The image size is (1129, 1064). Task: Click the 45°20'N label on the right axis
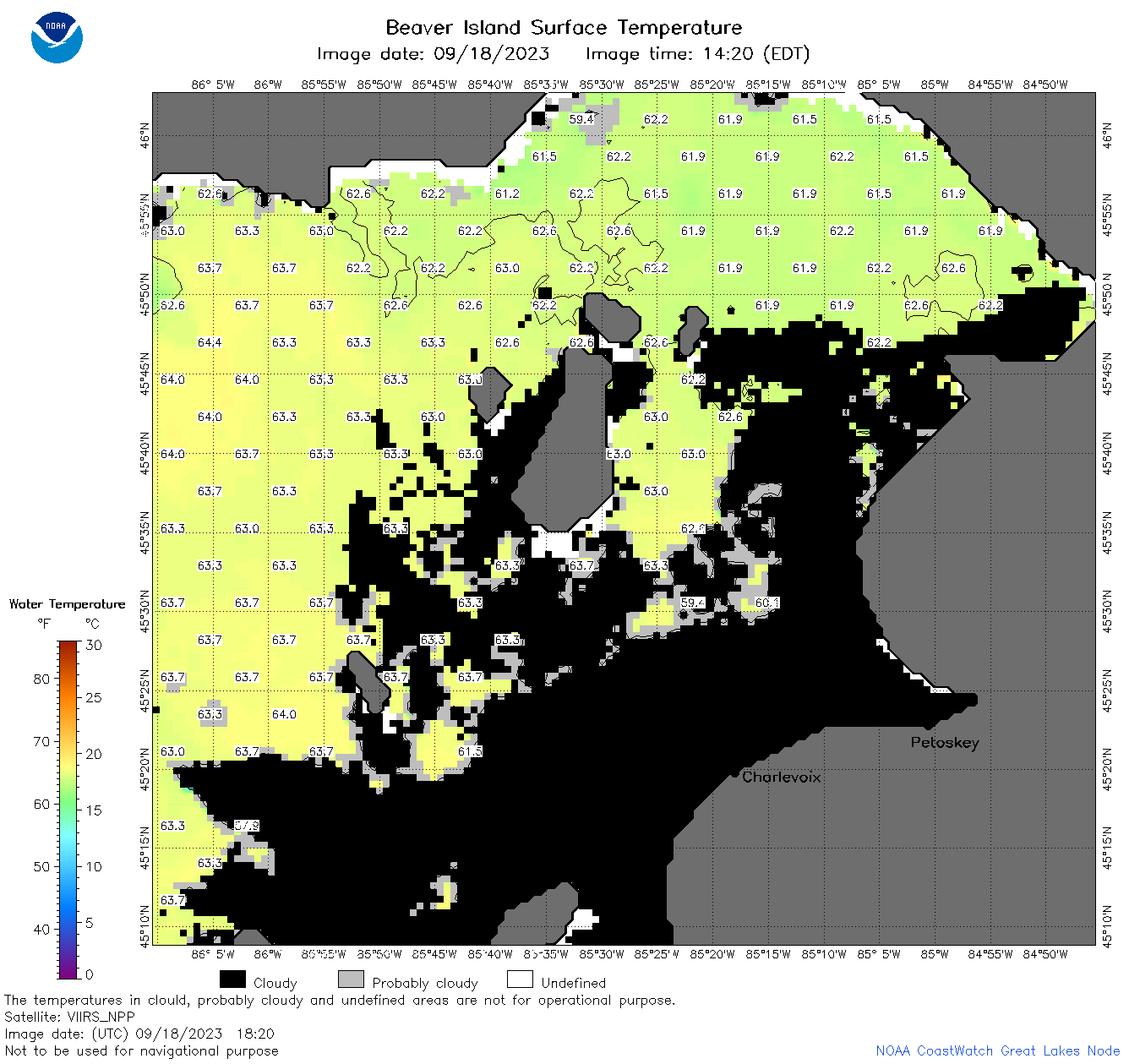1107,769
